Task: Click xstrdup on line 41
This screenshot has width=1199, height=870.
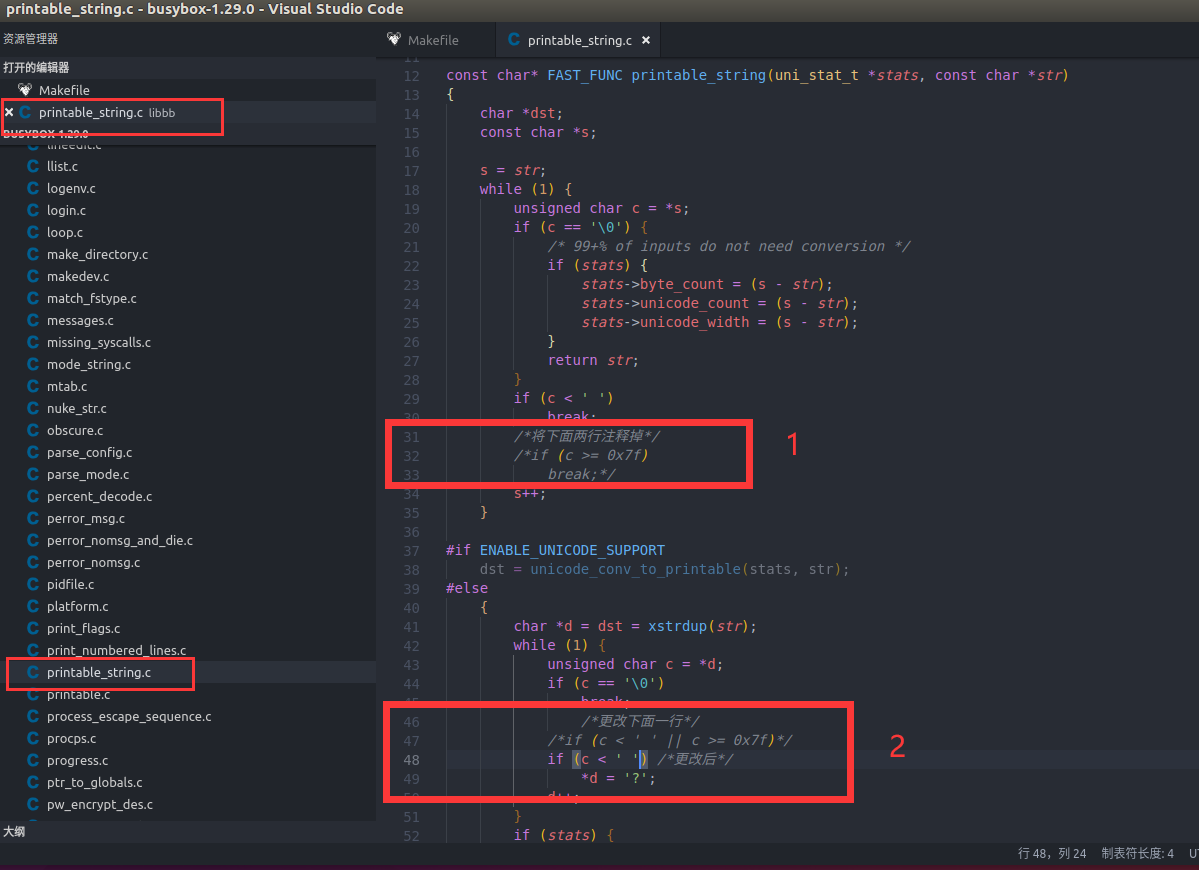Action: pyautogui.click(x=677, y=626)
